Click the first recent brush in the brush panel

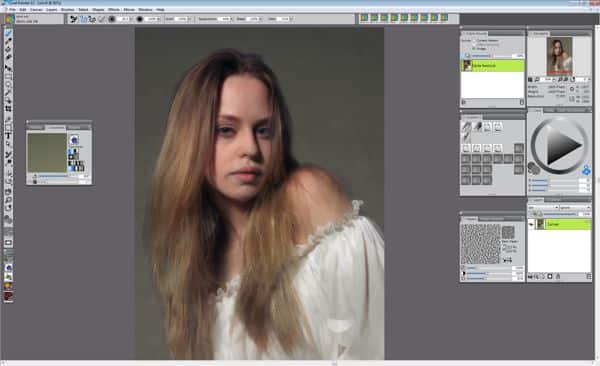(x=466, y=126)
